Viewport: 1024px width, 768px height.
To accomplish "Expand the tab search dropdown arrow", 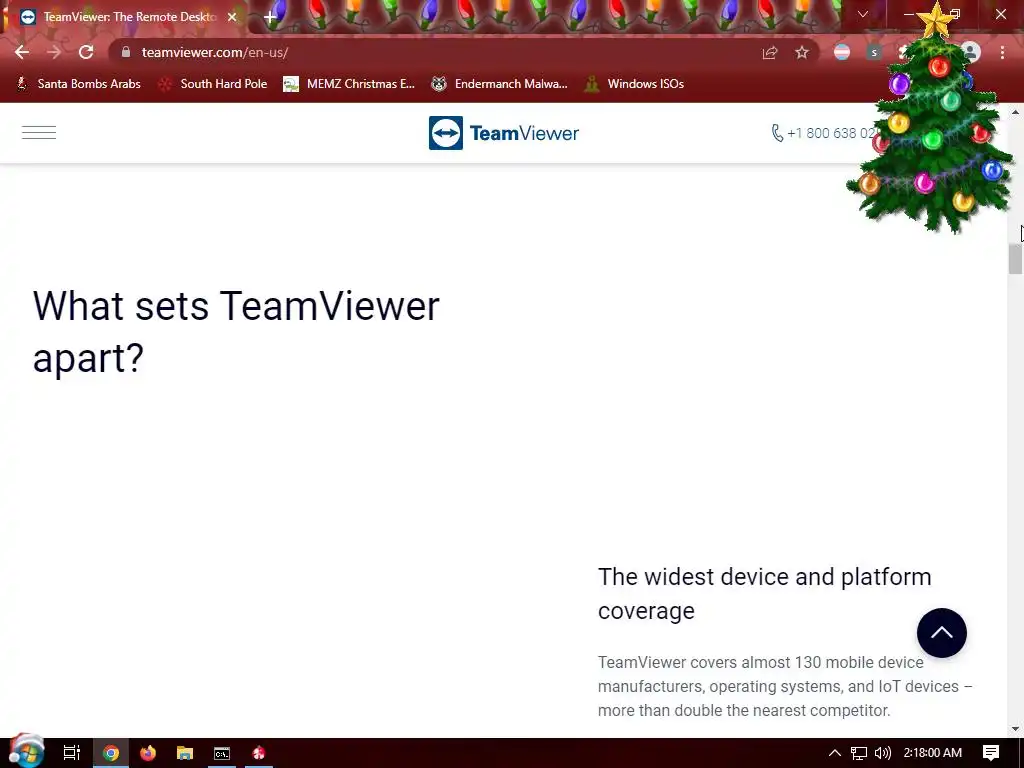I will click(x=863, y=14).
